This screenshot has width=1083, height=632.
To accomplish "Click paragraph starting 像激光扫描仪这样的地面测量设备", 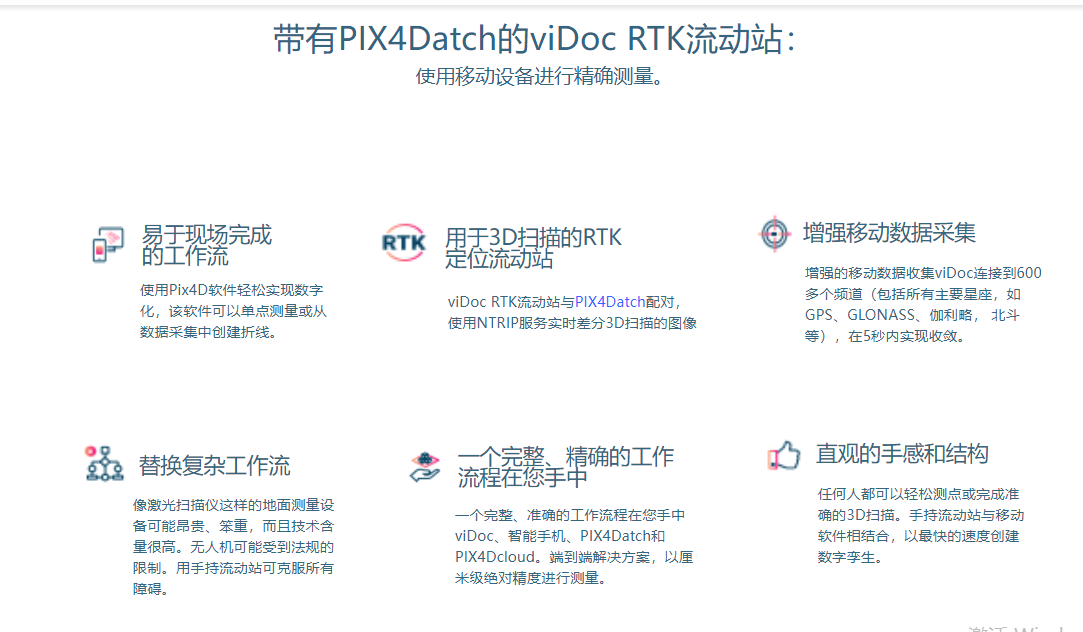I will 233,547.
